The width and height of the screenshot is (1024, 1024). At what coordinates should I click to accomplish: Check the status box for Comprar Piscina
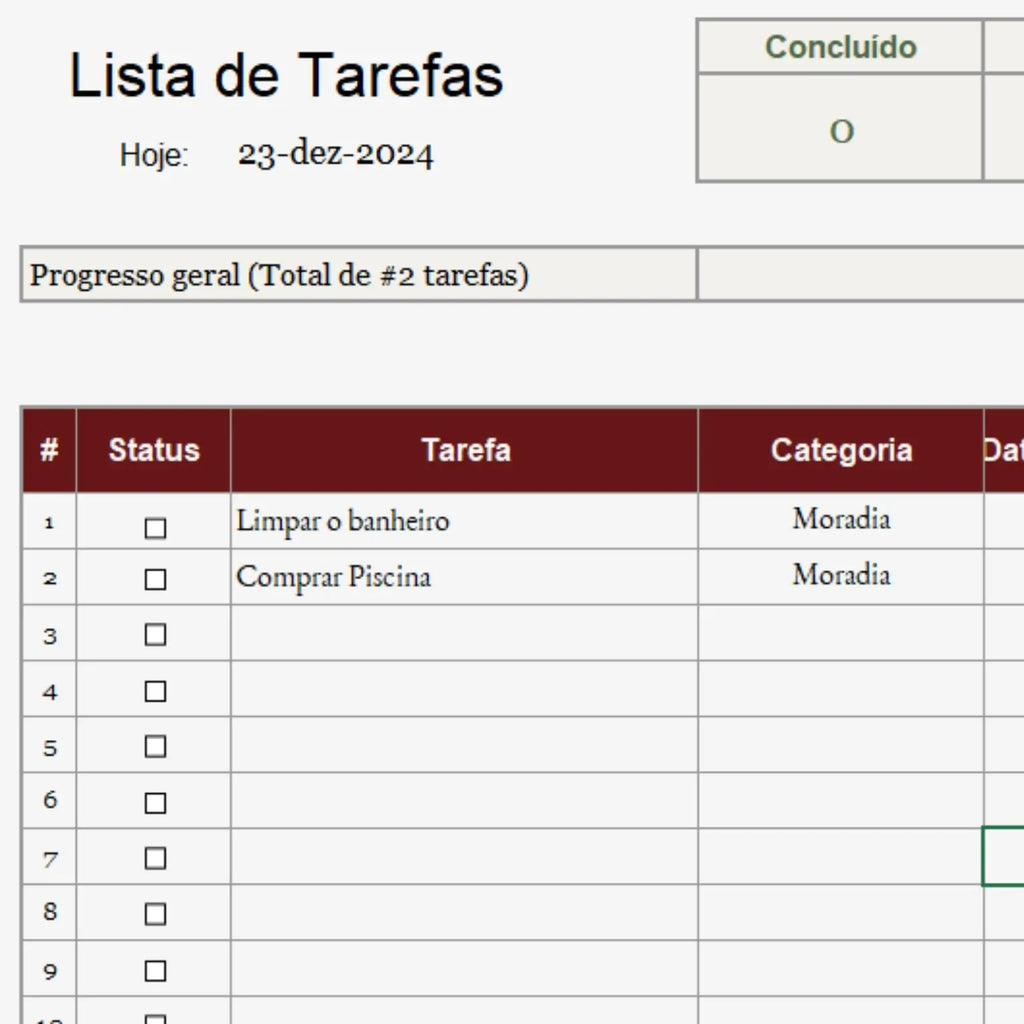coord(155,579)
